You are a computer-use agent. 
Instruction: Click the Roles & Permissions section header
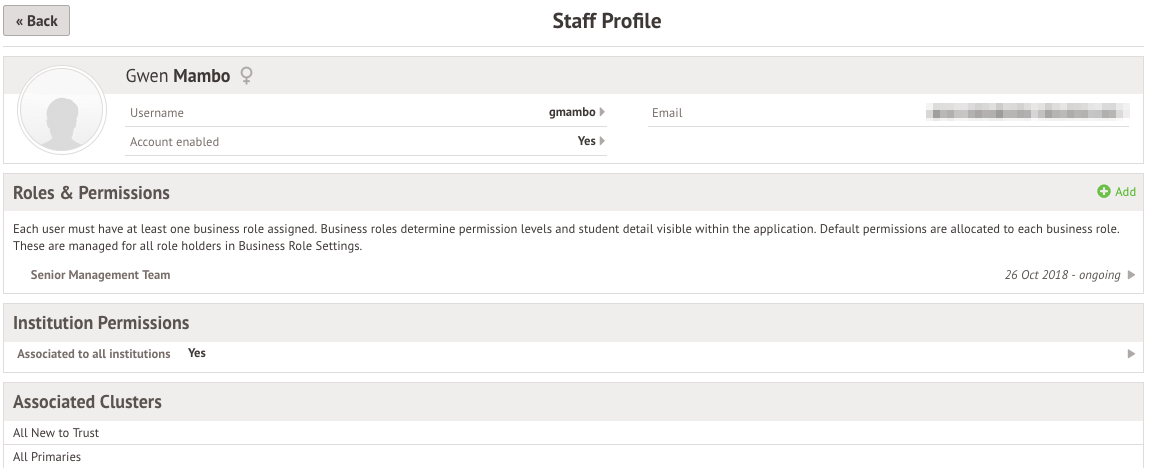(x=92, y=192)
